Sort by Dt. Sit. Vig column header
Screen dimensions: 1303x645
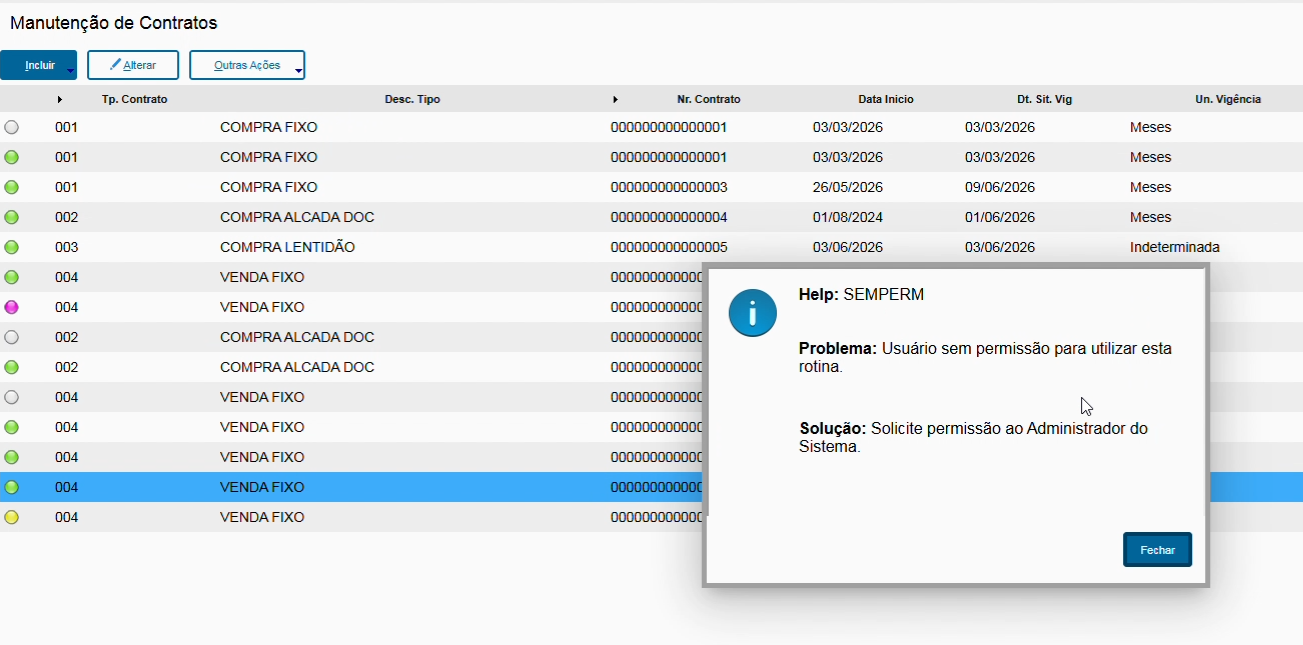click(x=1044, y=99)
